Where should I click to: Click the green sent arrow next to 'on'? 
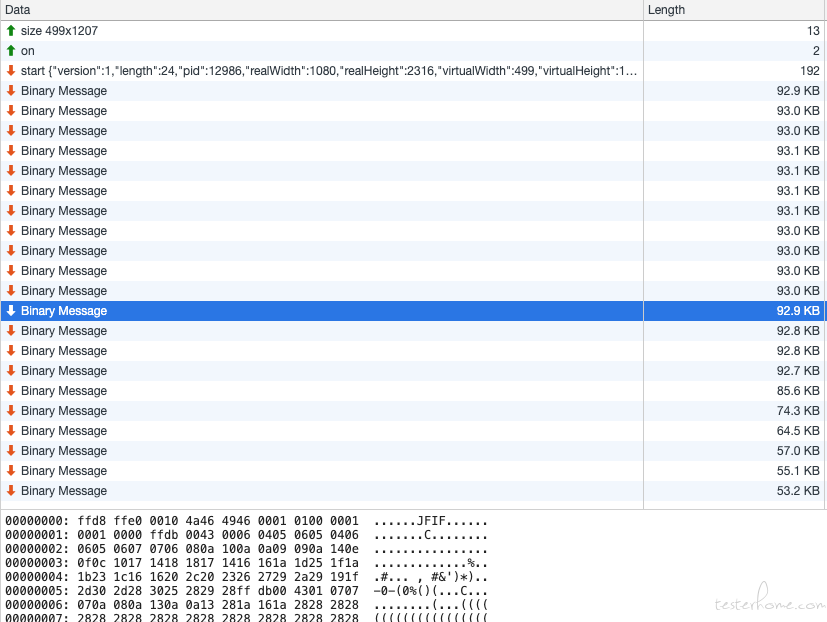[x=11, y=51]
